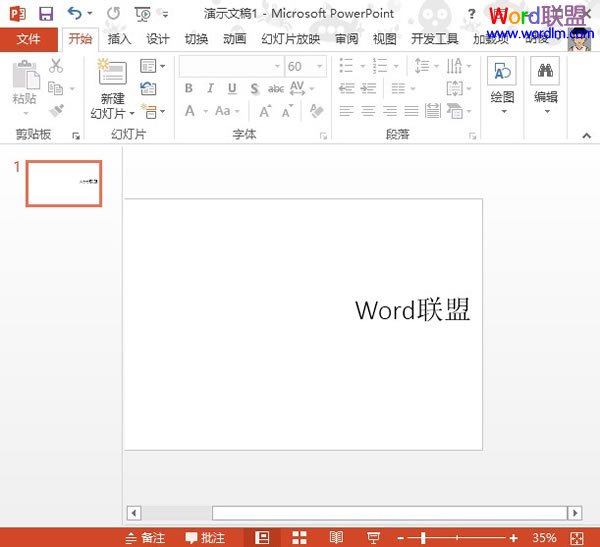Toggle 备注 (Notes) in status bar
This screenshot has height=547, width=600.
pyautogui.click(x=145, y=538)
